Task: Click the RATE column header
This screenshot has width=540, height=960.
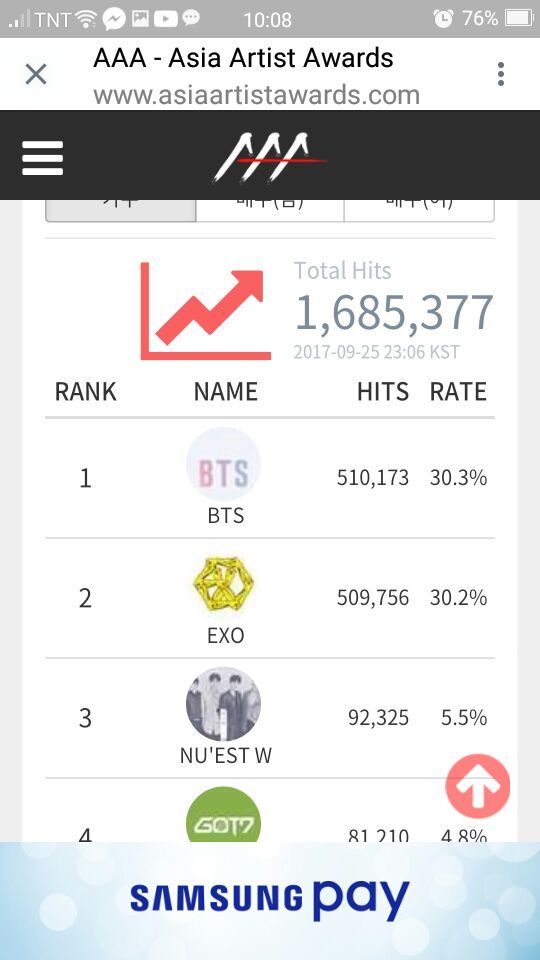Action: (x=458, y=392)
